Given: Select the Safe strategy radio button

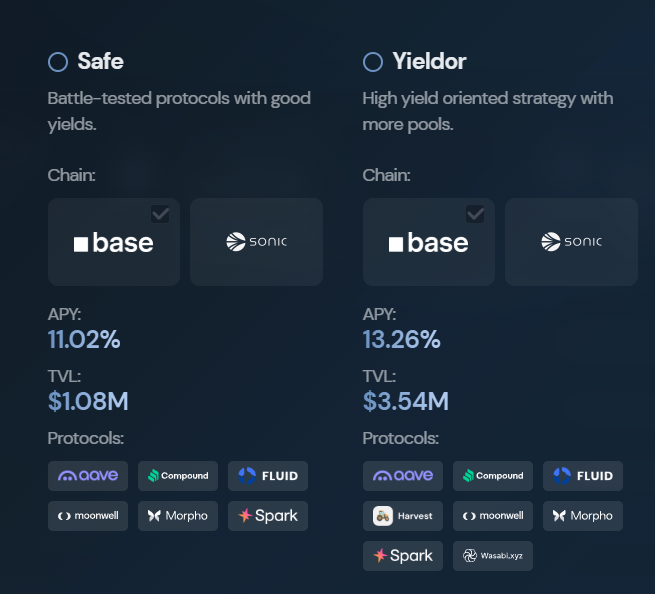Looking at the screenshot, I should 58,62.
